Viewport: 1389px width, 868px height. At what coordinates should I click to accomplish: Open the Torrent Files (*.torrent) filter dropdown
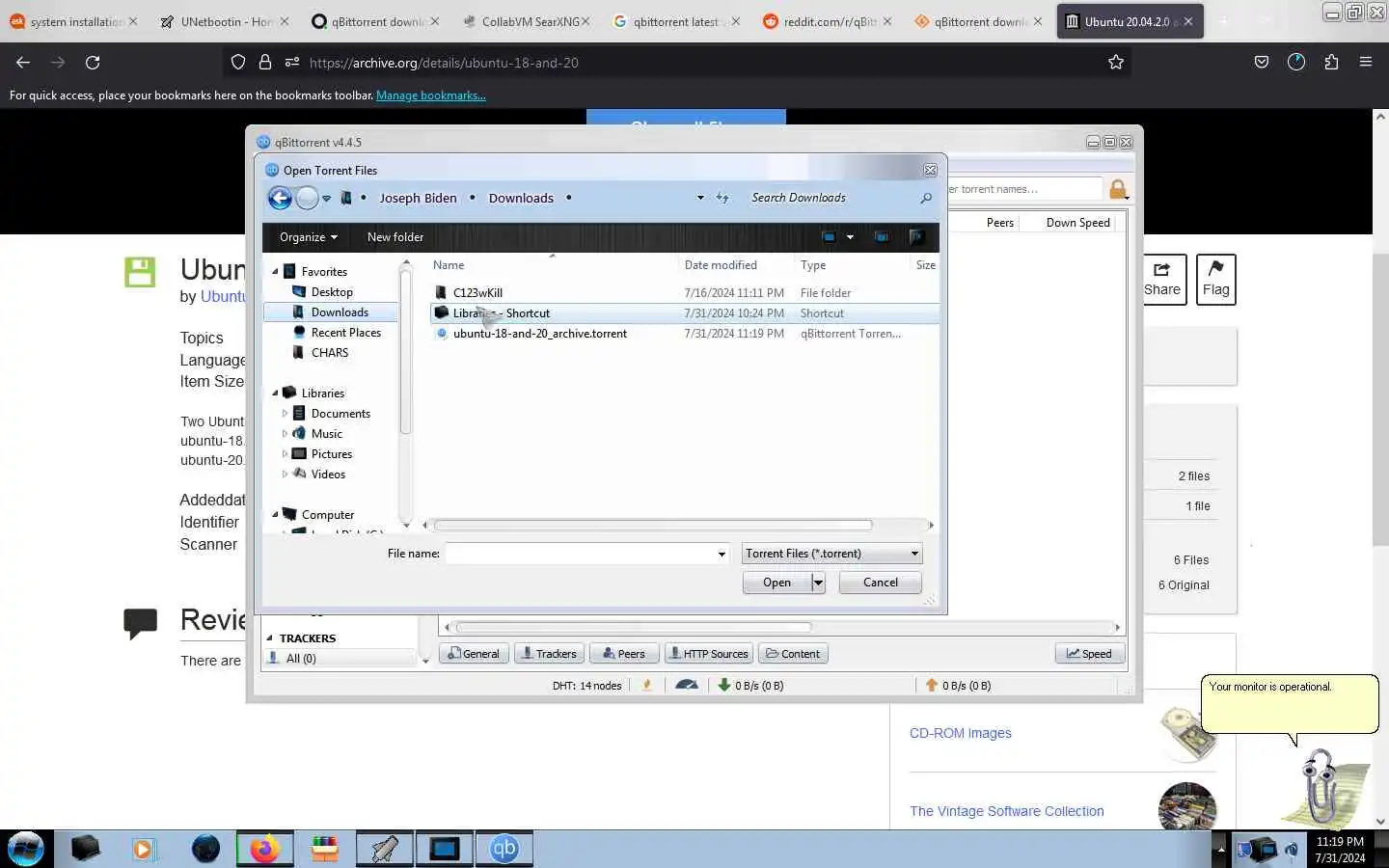(x=832, y=554)
